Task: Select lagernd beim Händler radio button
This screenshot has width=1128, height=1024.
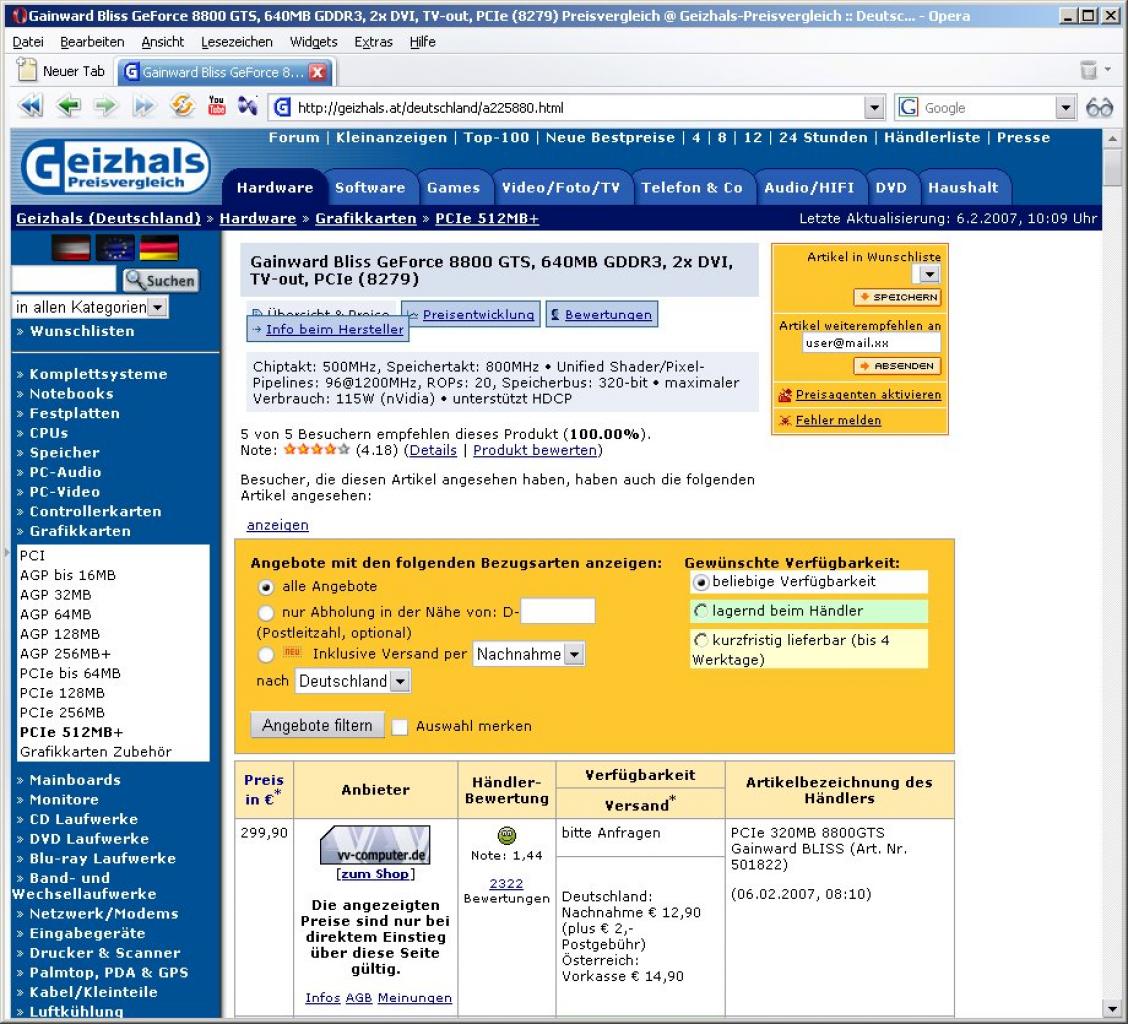Action: [701, 611]
